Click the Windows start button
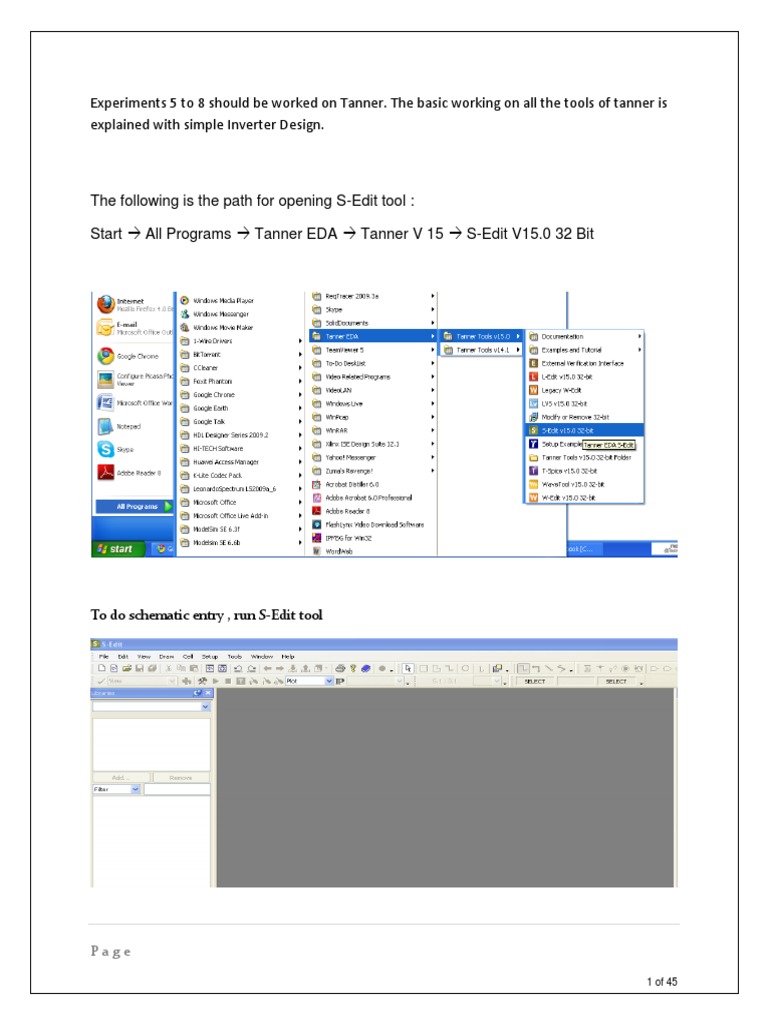This screenshot has height=1024, width=768. pos(118,549)
